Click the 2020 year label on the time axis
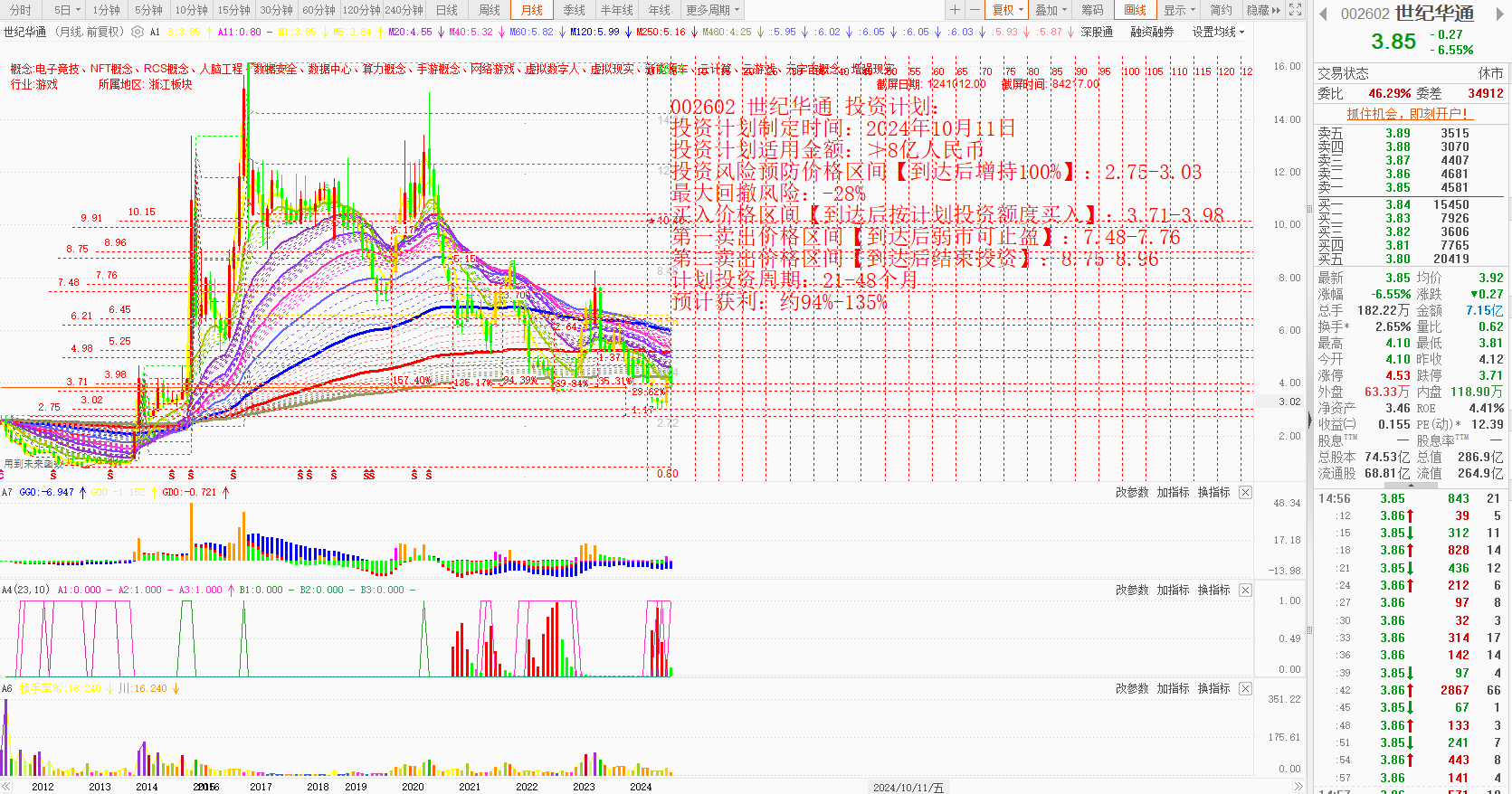1512x794 pixels. (x=413, y=787)
